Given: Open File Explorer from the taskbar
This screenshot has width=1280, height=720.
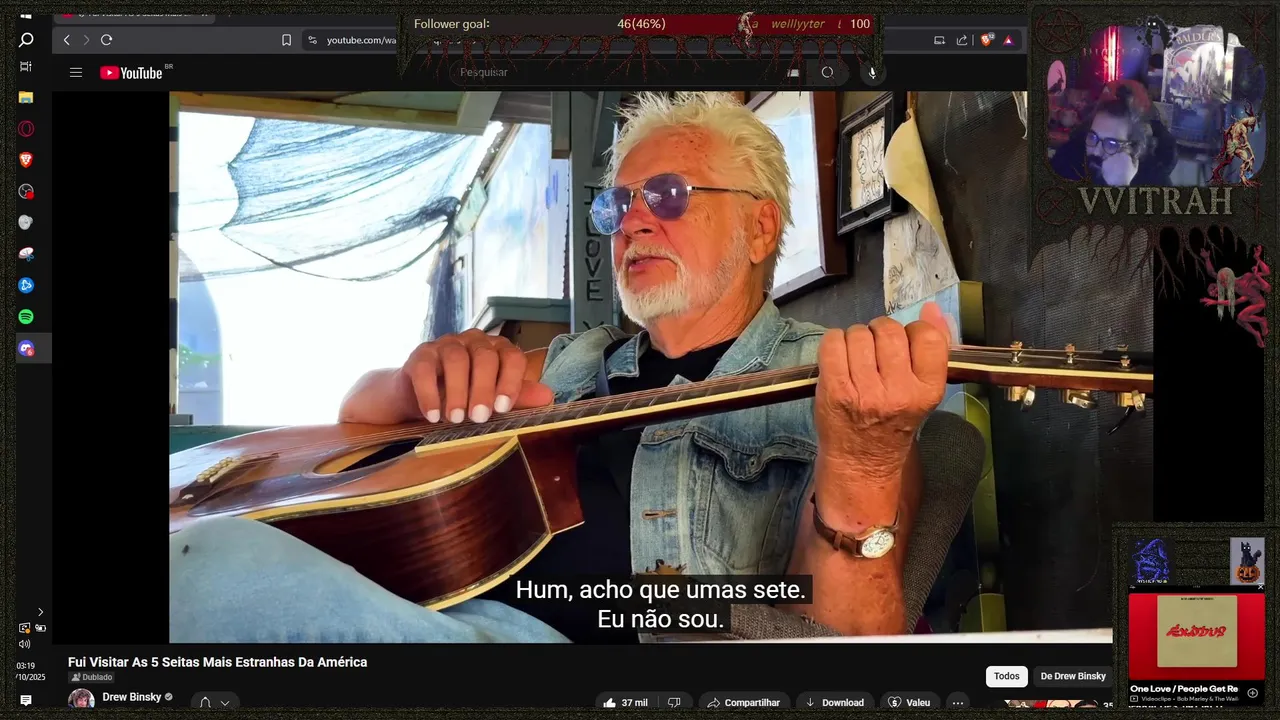Looking at the screenshot, I should [26, 97].
